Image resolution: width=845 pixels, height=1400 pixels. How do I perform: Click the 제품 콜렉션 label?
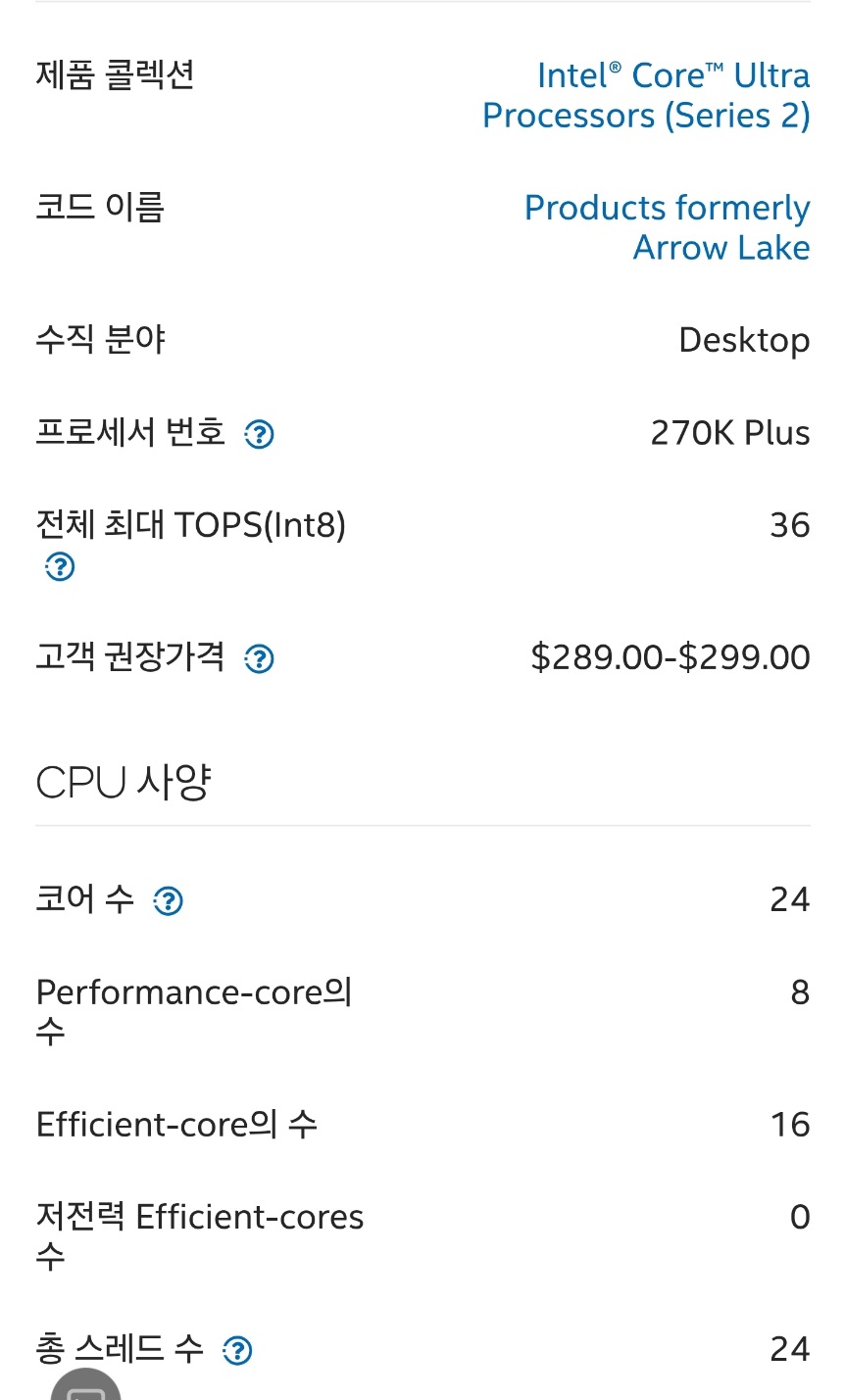pos(115,74)
